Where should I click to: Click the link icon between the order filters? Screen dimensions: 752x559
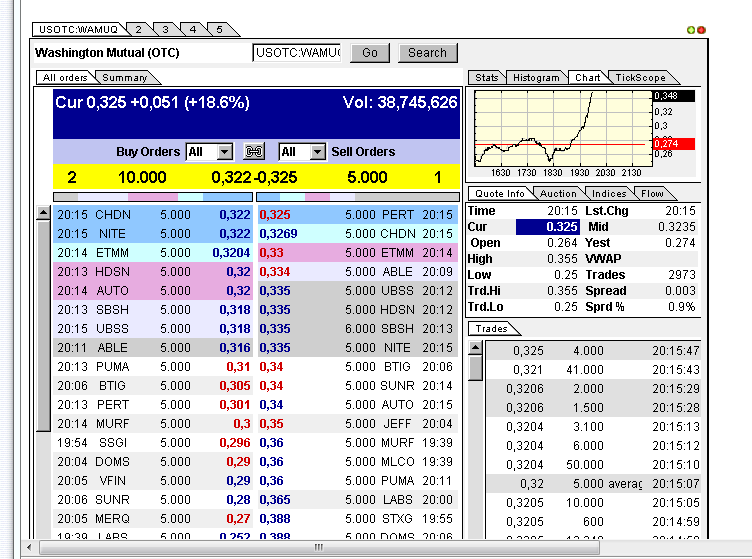tap(254, 151)
